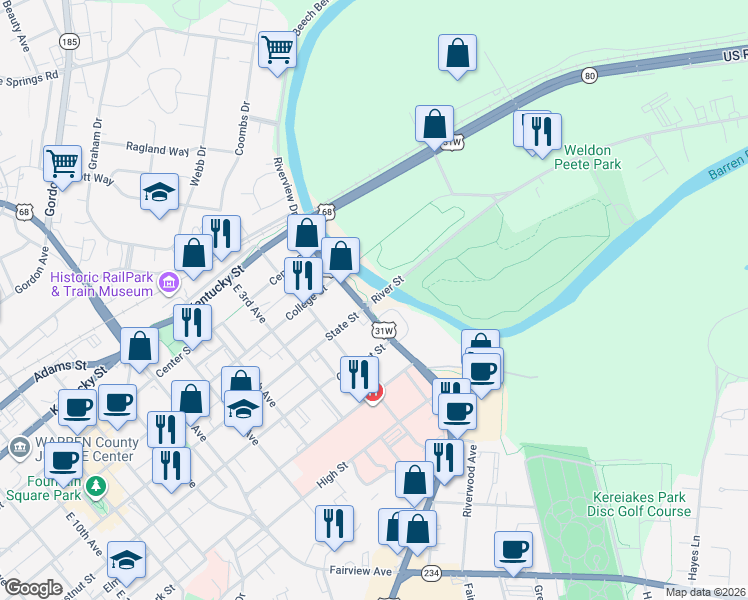748x600 pixels.
Task: Click the shopping bag marker beside High St
Action: pyautogui.click(x=415, y=480)
